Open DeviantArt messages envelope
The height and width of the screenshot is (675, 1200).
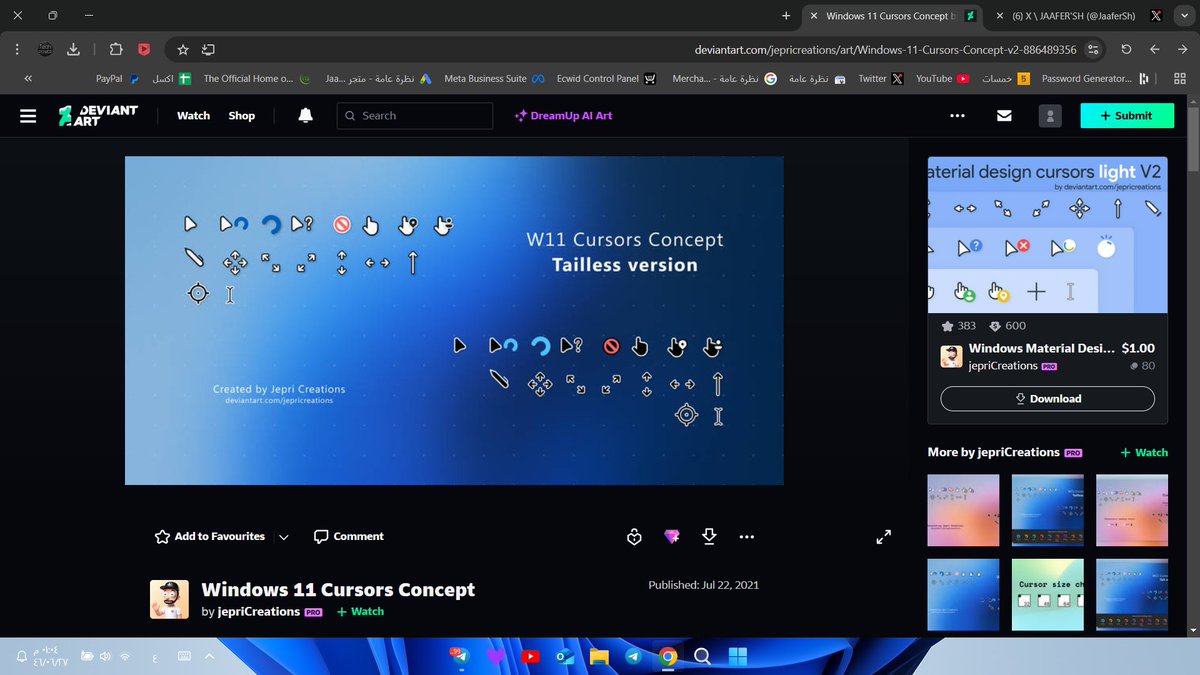click(x=1004, y=116)
